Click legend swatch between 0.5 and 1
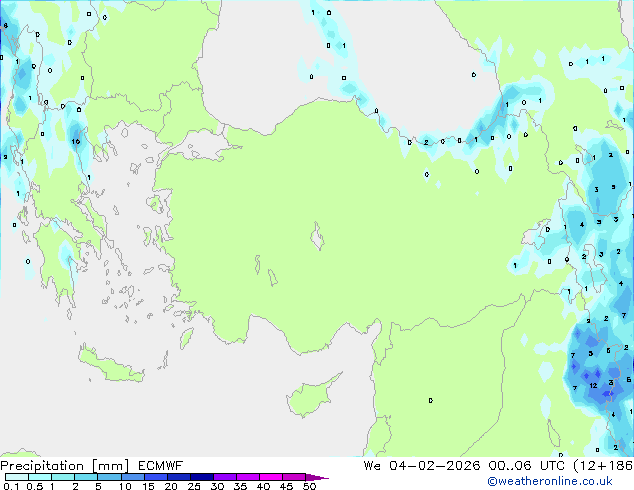This screenshot has width=634, height=490. [x=40, y=477]
